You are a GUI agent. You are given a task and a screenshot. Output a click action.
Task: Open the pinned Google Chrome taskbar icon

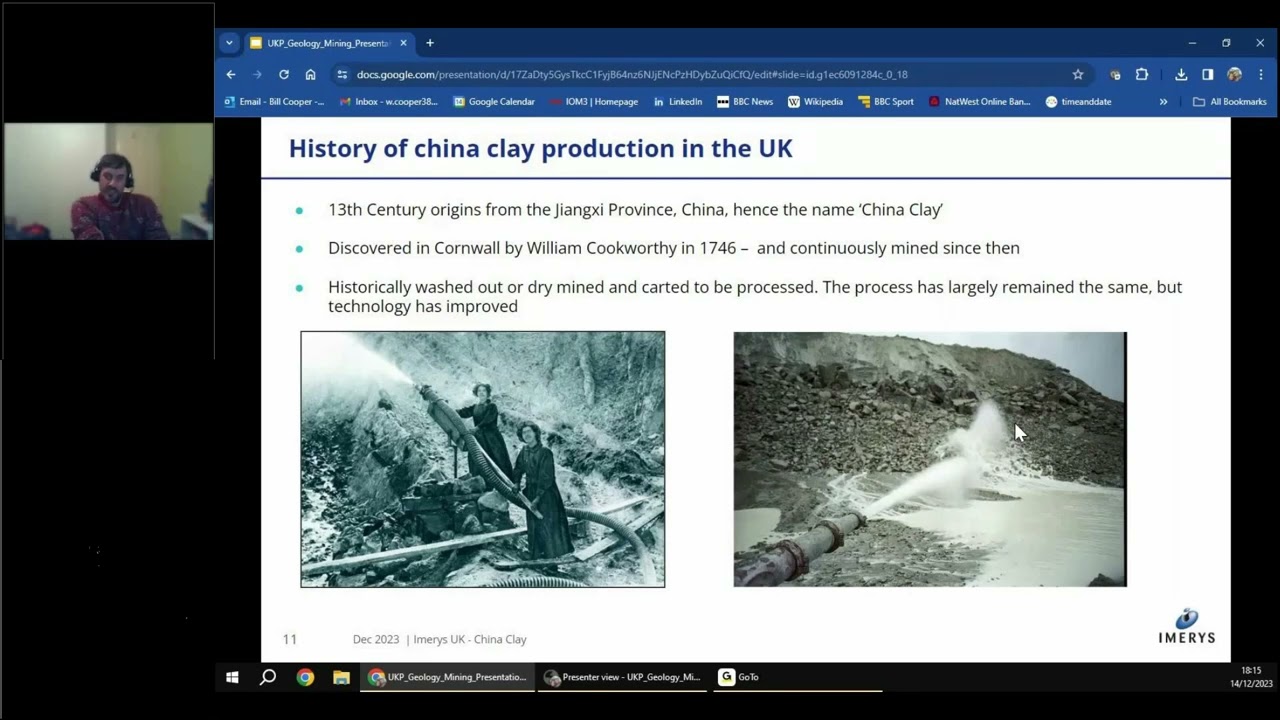click(305, 677)
